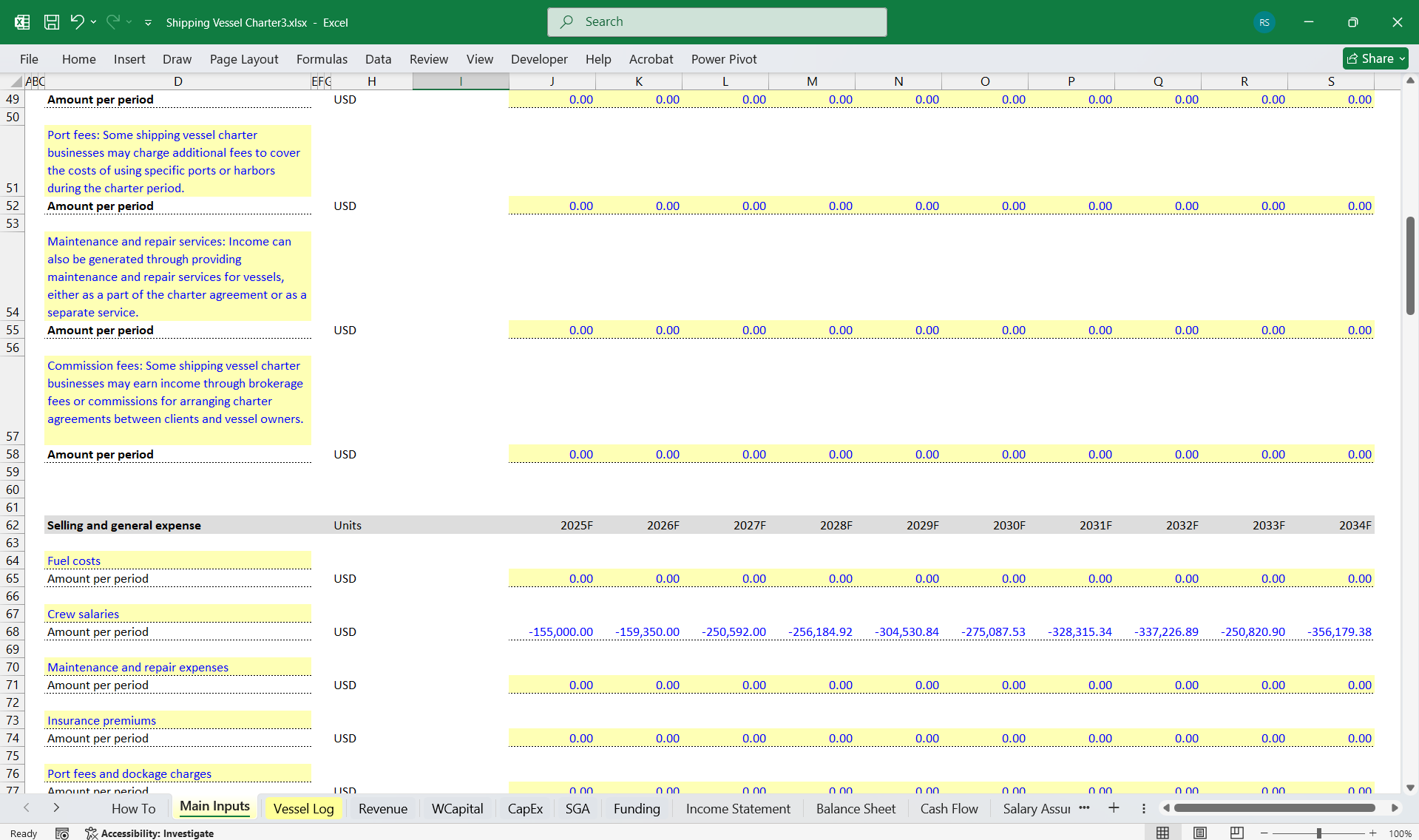
Task: Click into the Search box
Action: 717,22
